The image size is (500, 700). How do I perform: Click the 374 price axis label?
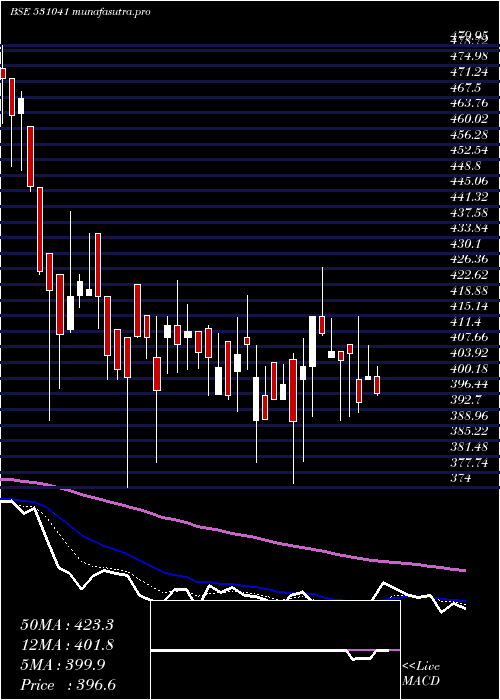pos(461,476)
